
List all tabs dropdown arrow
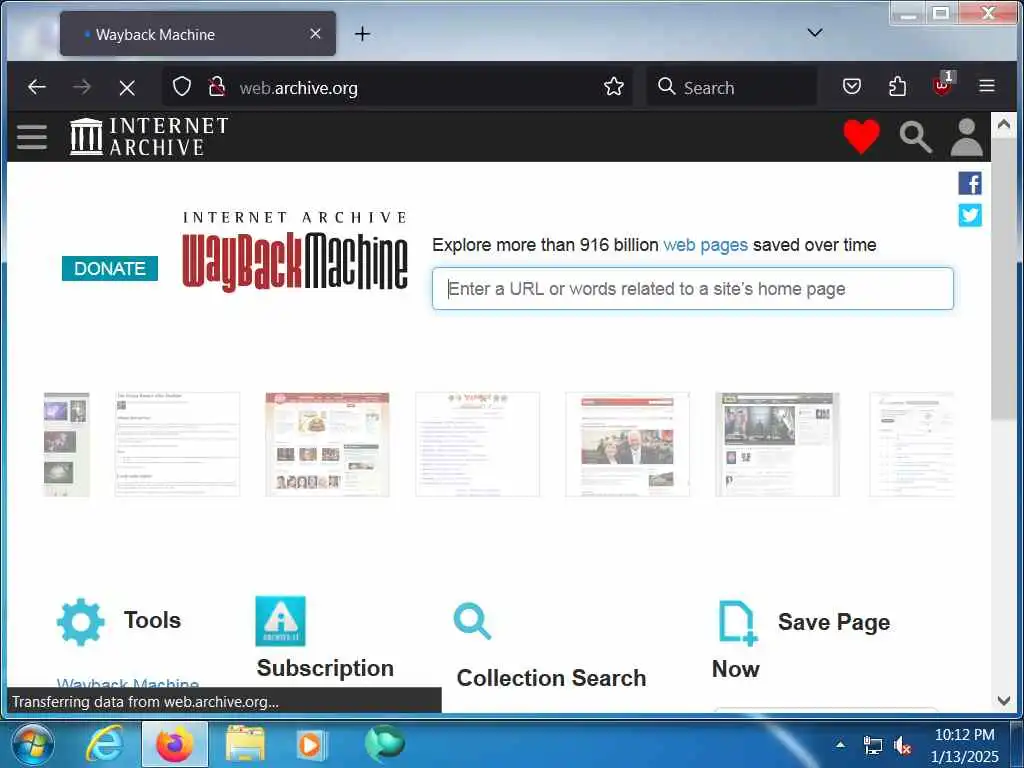pyautogui.click(x=815, y=33)
